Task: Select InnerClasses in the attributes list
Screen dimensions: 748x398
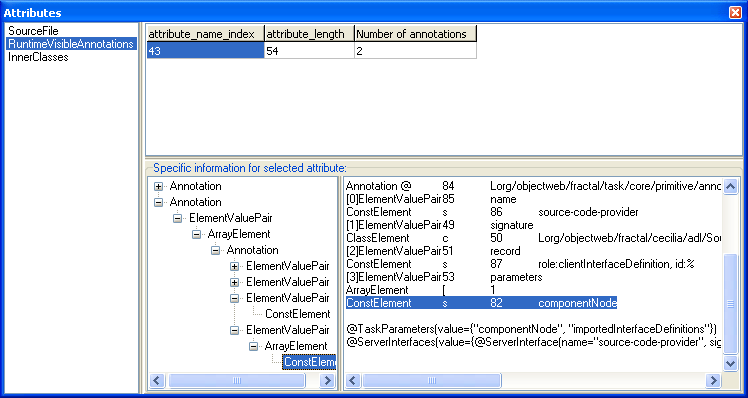Action: (38, 57)
